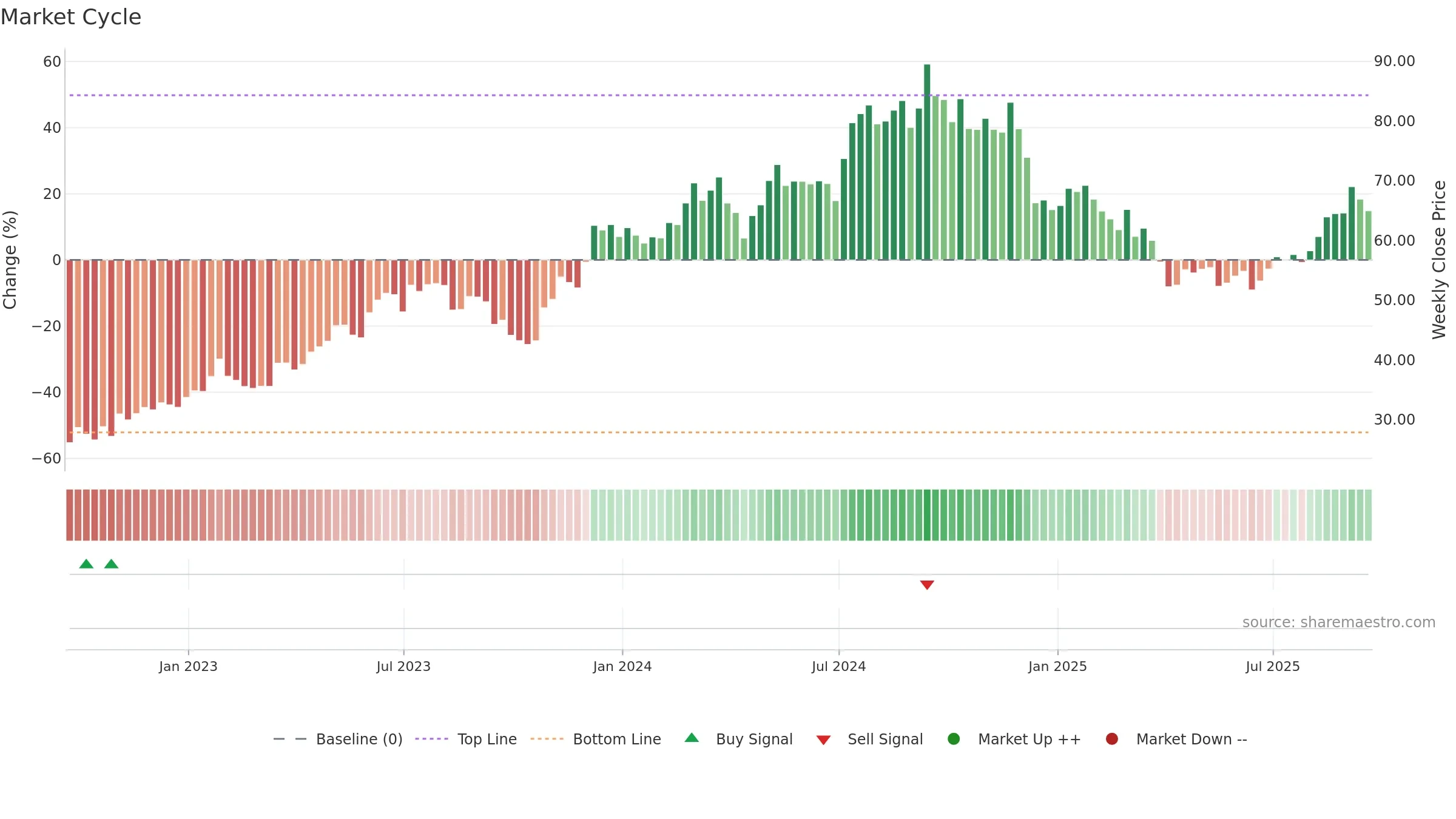Click the red sell signal marker near Sep 2024
1456x819 pixels.
point(927,585)
